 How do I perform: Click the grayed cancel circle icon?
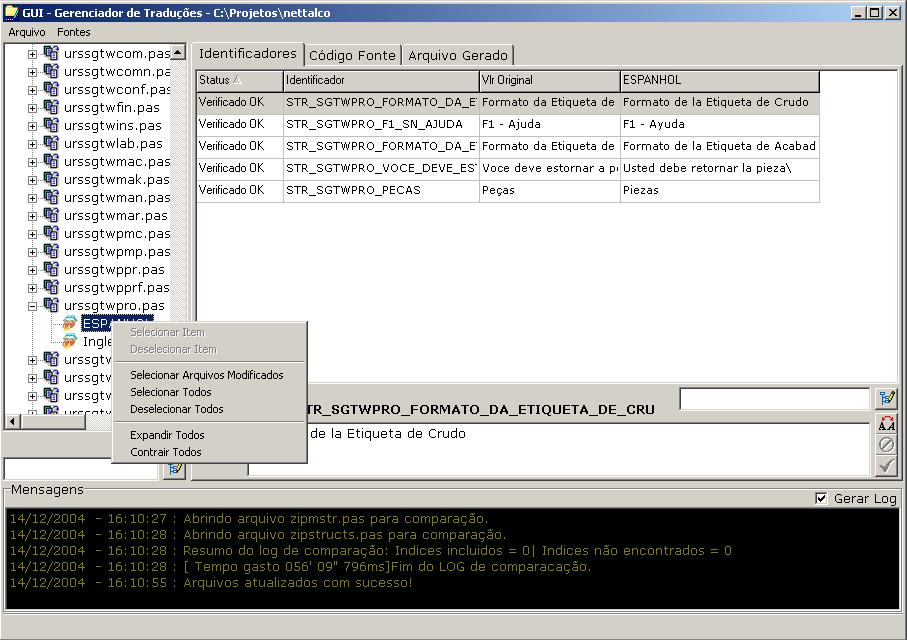click(x=887, y=444)
